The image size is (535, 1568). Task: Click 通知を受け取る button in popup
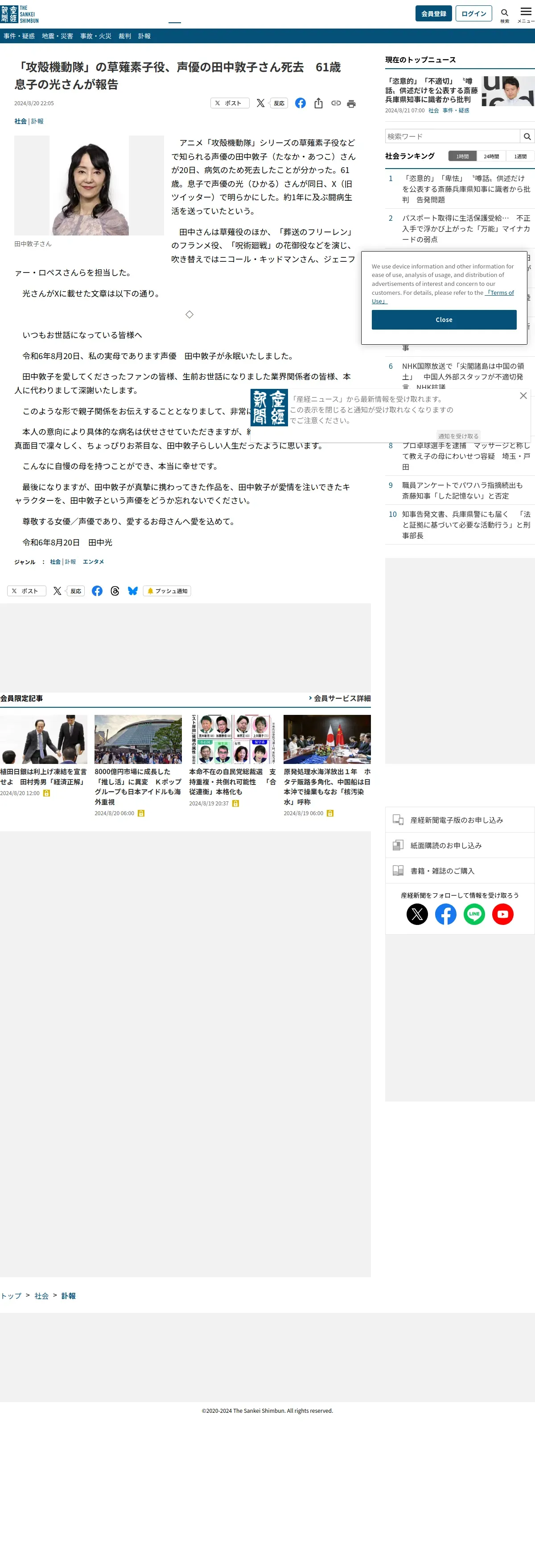coord(458,436)
